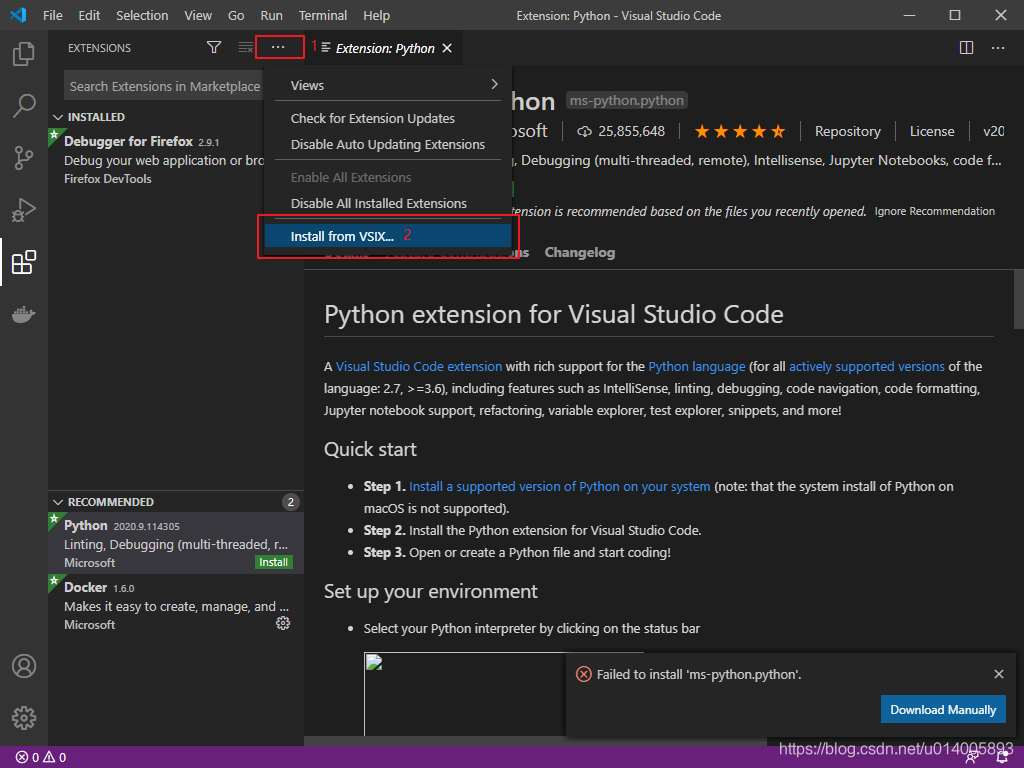
Task: Select Python extension in recommended list
Action: click(176, 543)
